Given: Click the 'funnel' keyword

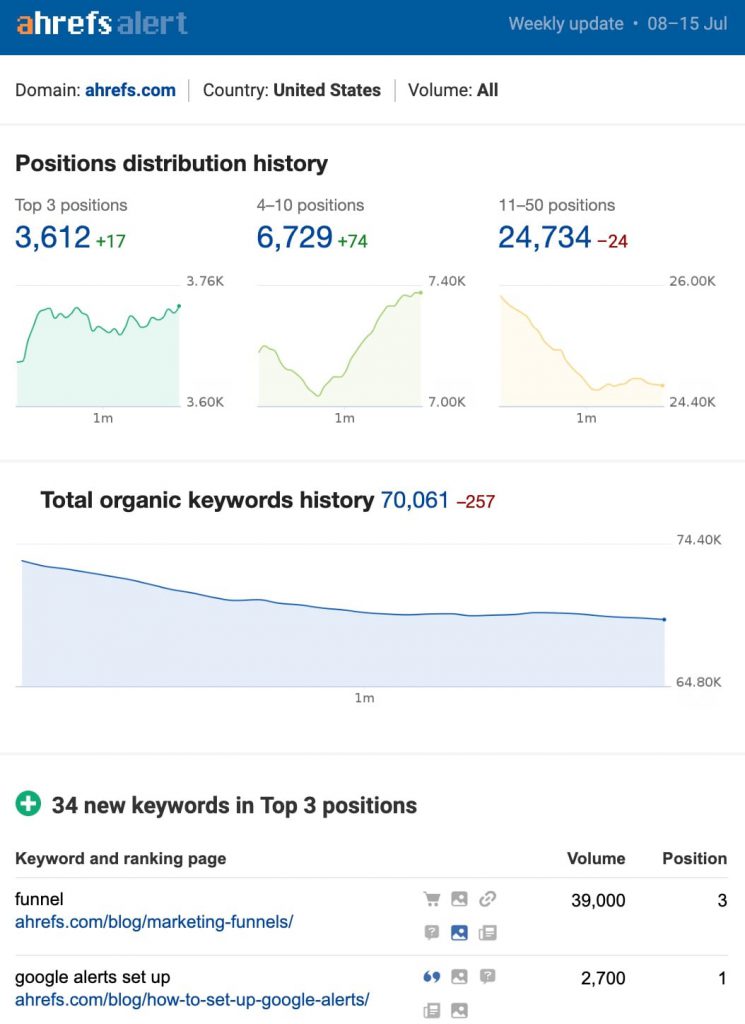Looking at the screenshot, I should (x=39, y=899).
